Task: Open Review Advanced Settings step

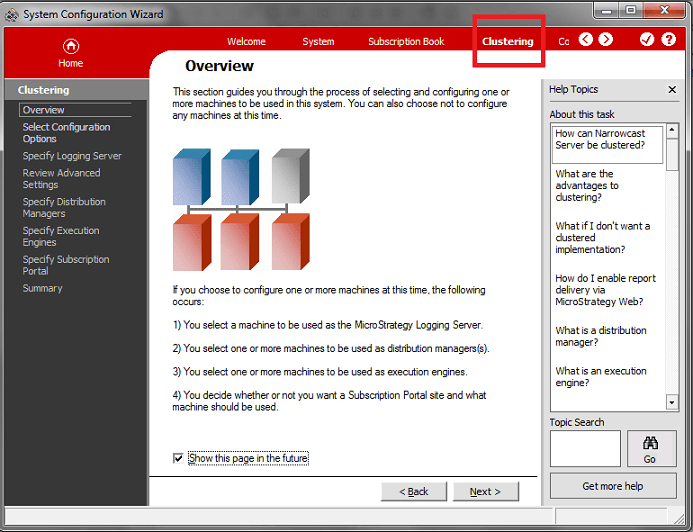Action: point(61,179)
